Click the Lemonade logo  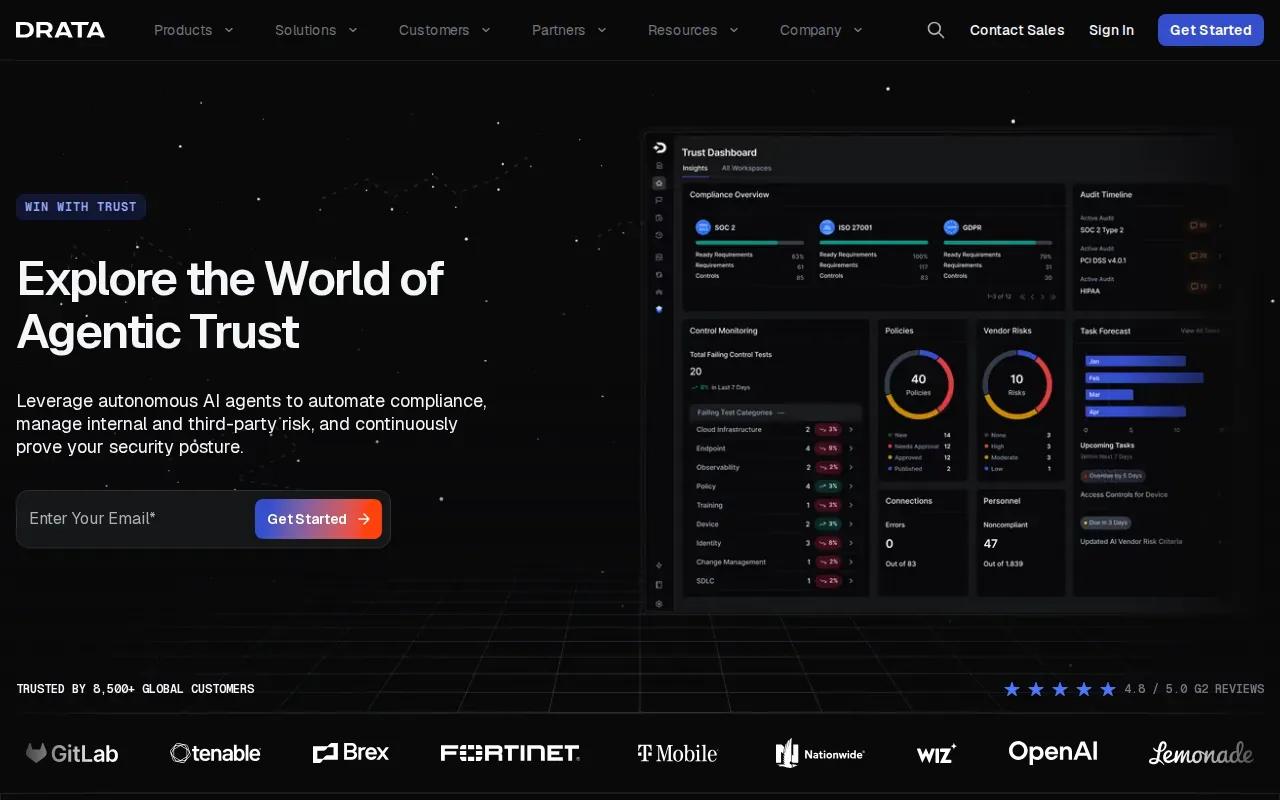click(x=1201, y=753)
